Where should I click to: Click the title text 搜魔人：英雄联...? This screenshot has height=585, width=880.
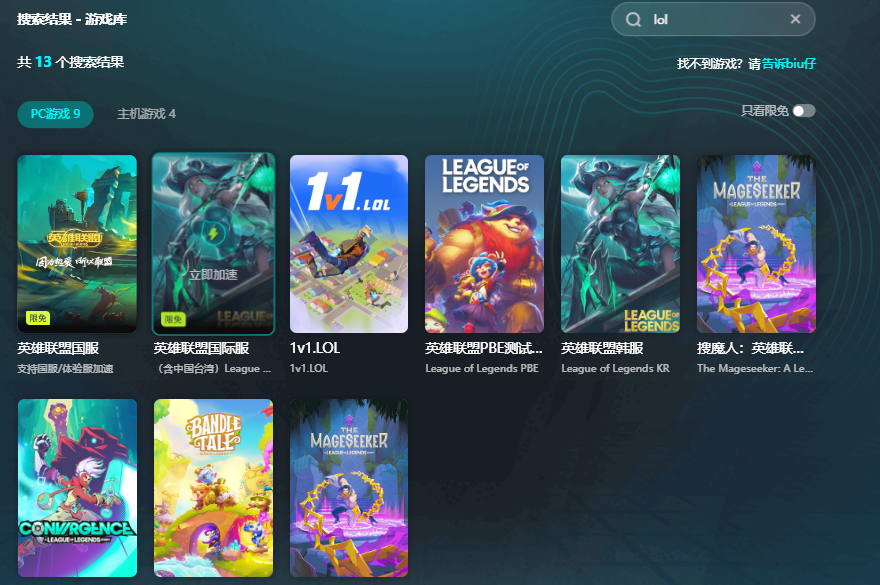[750, 349]
